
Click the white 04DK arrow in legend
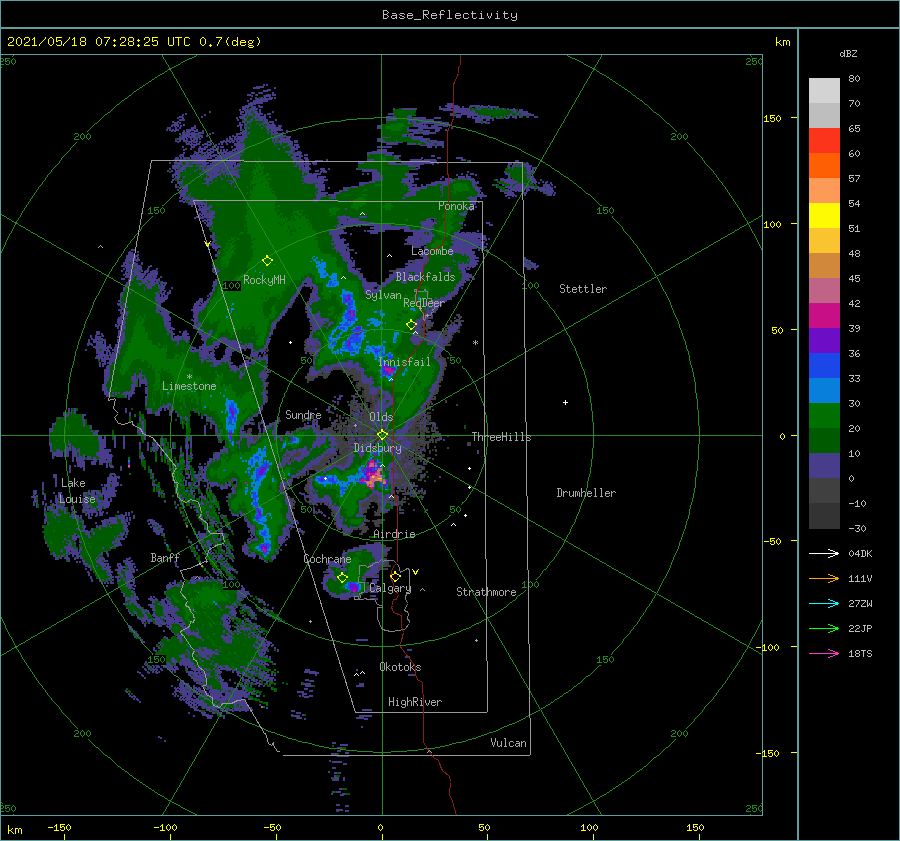coord(824,553)
